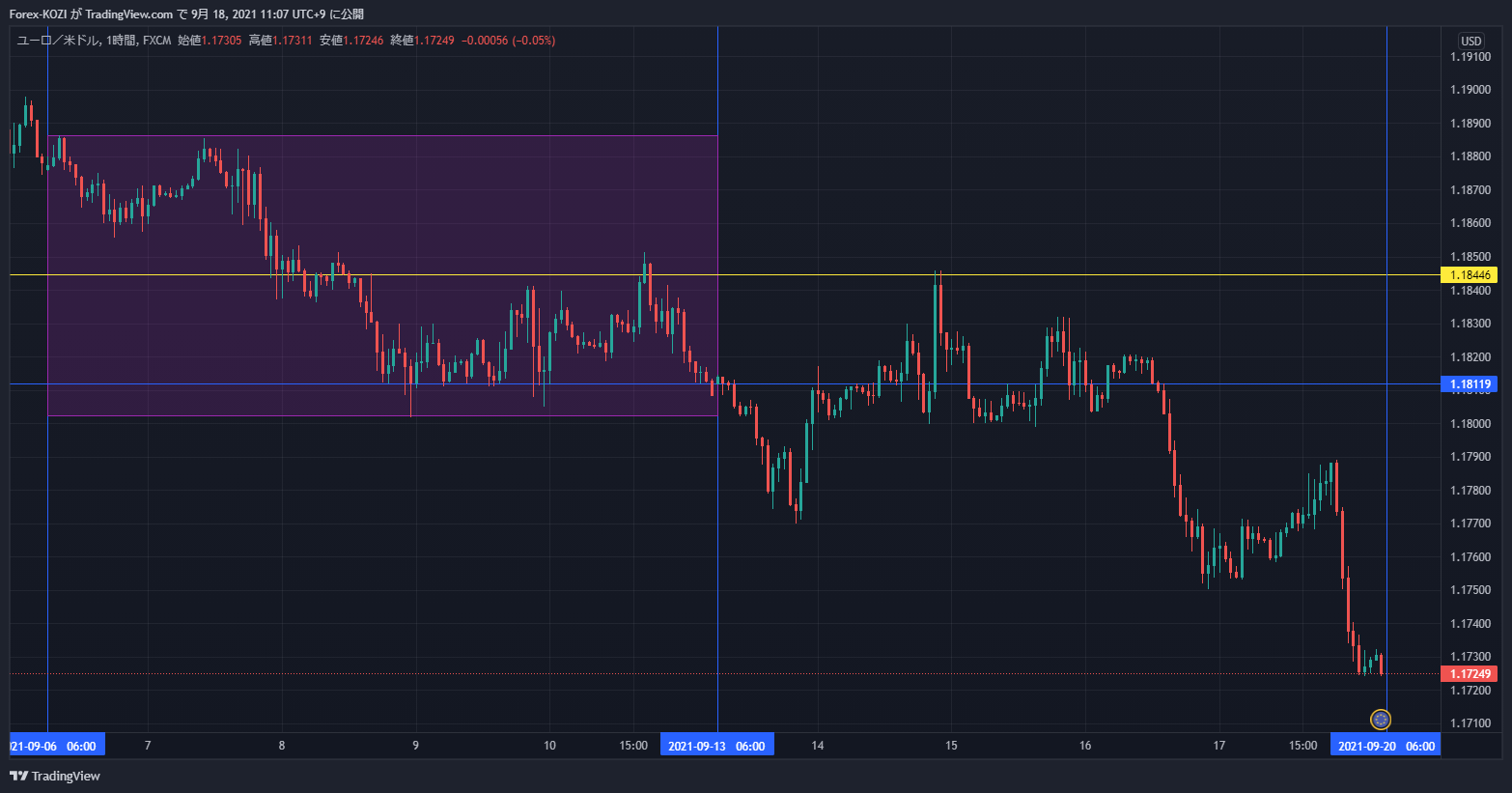Click the 14 date tick on time axis
Image resolution: width=1512 pixels, height=793 pixels.
(x=818, y=746)
